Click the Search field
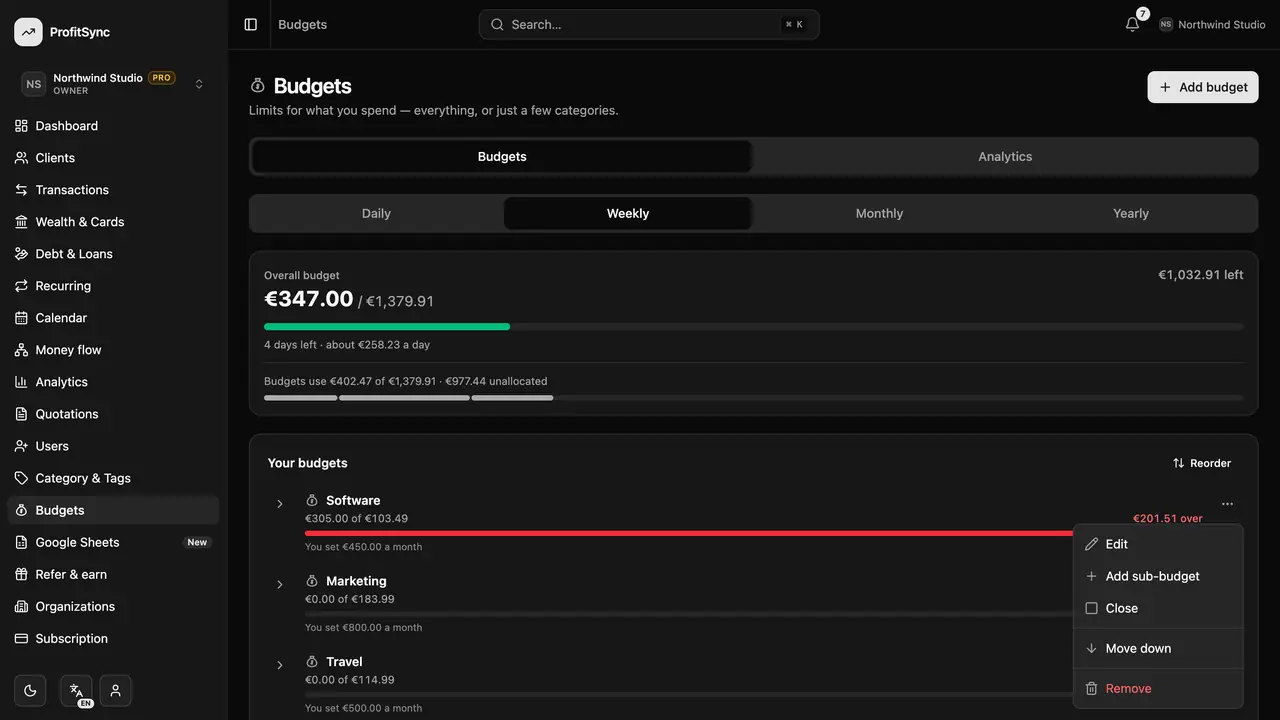The image size is (1280, 720). (649, 24)
